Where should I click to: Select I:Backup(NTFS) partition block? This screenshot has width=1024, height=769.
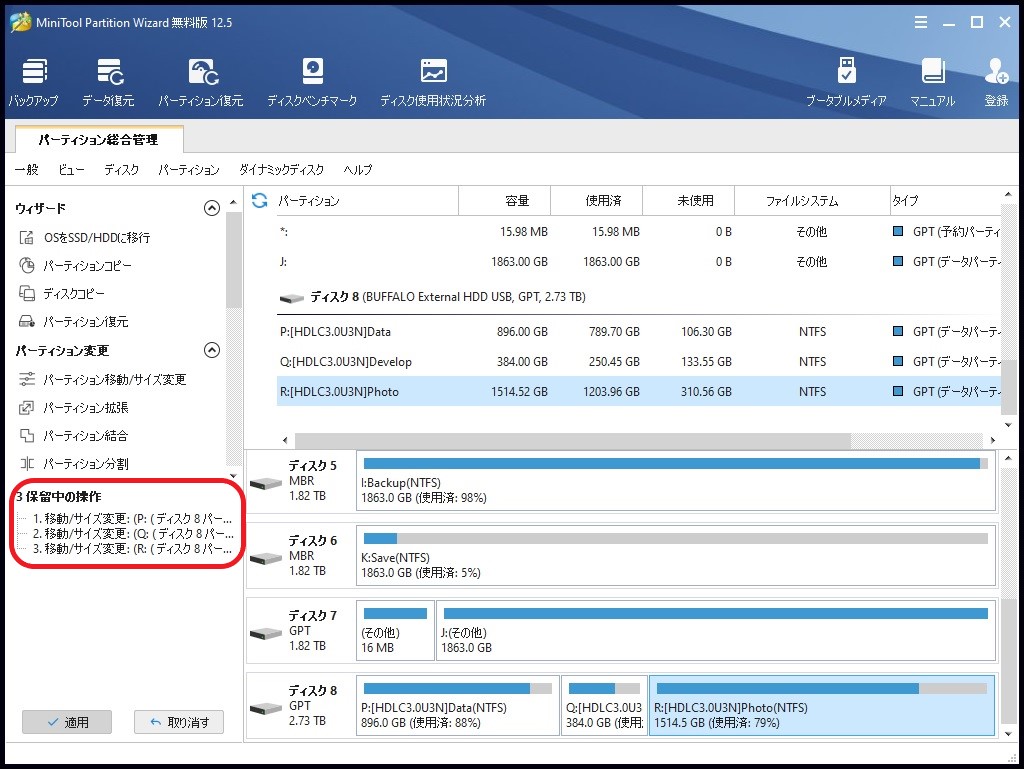point(676,481)
